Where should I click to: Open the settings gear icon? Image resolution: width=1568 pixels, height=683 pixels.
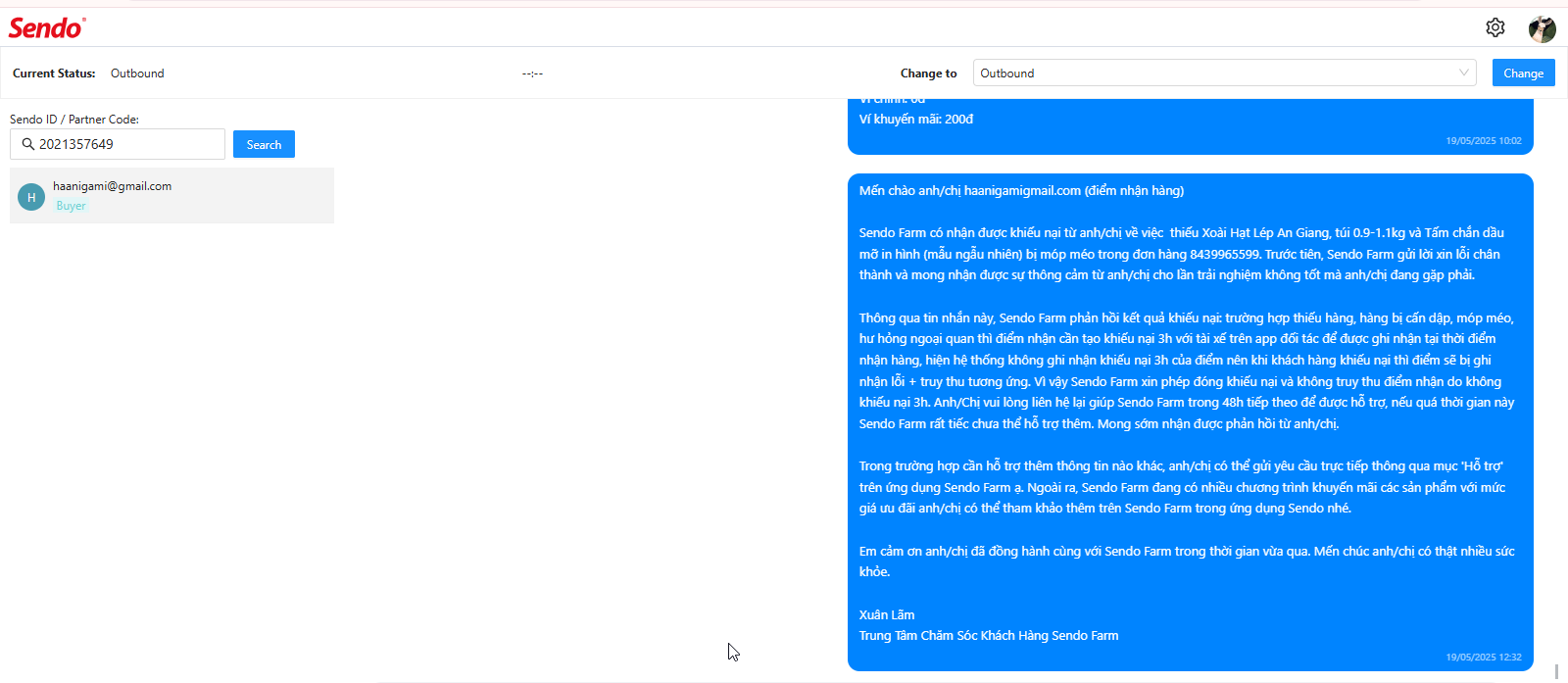tap(1494, 27)
